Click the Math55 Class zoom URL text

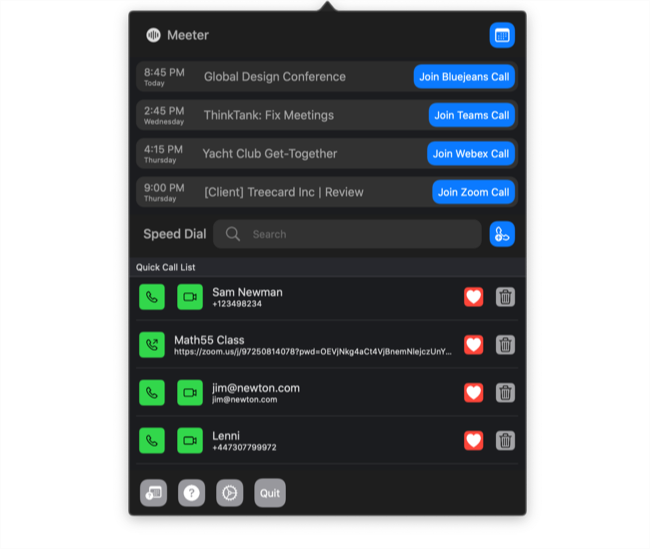313,352
